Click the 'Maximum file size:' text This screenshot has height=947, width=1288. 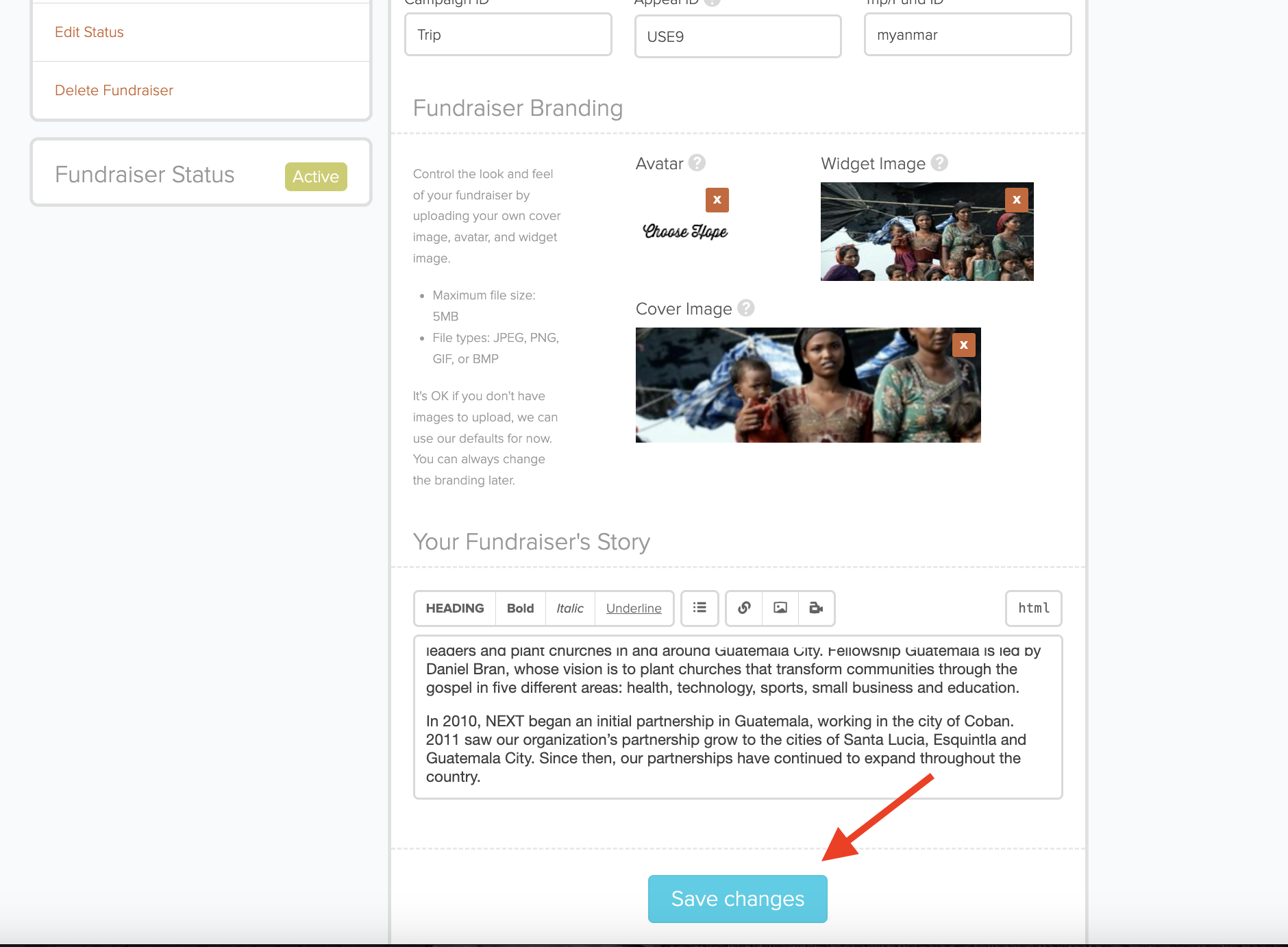(484, 295)
